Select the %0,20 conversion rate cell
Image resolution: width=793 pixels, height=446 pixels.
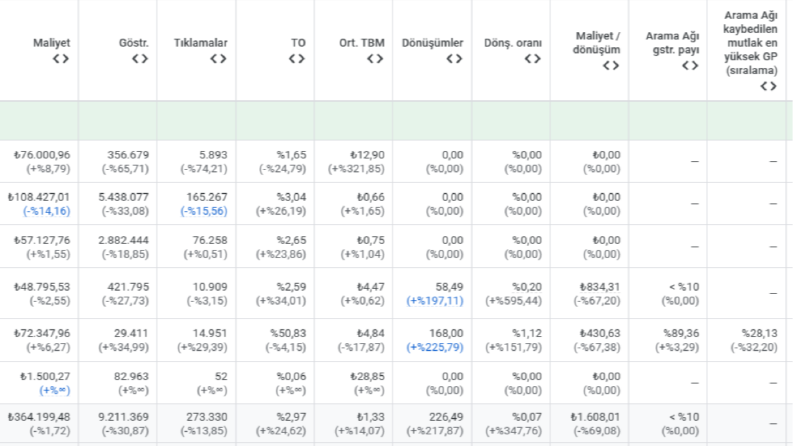[526, 287]
